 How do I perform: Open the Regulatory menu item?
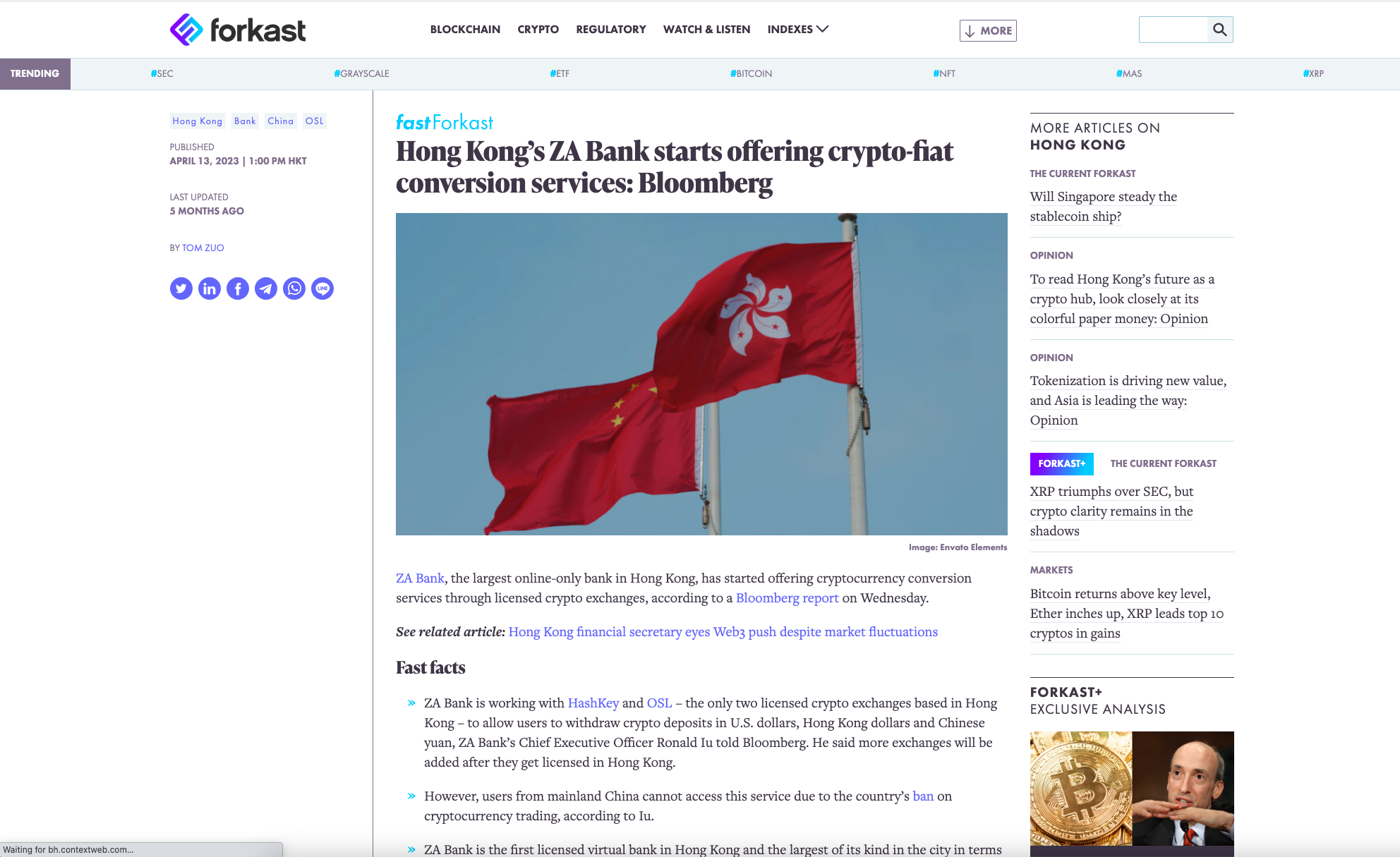(611, 29)
